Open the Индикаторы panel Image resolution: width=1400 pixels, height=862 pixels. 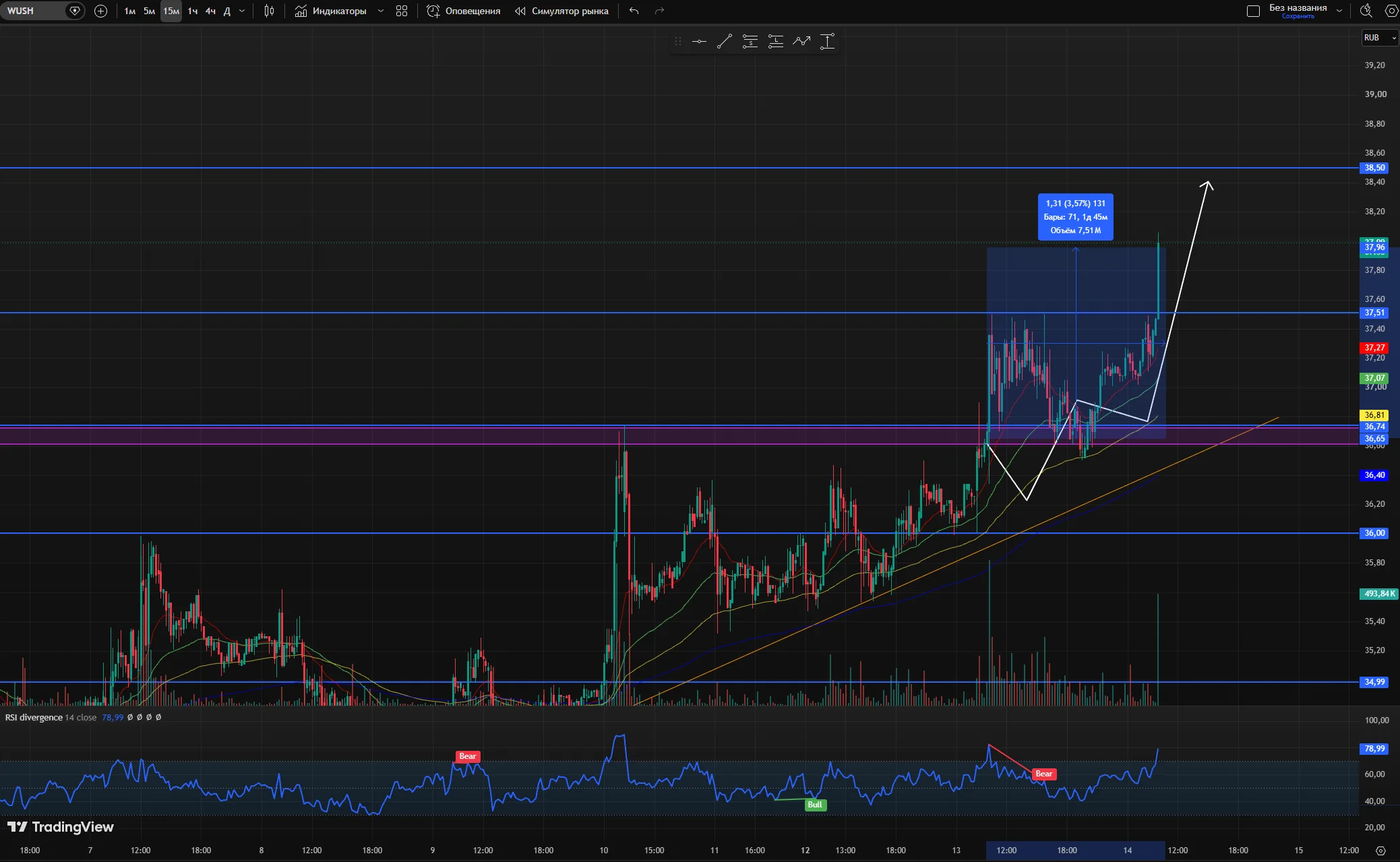(331, 11)
